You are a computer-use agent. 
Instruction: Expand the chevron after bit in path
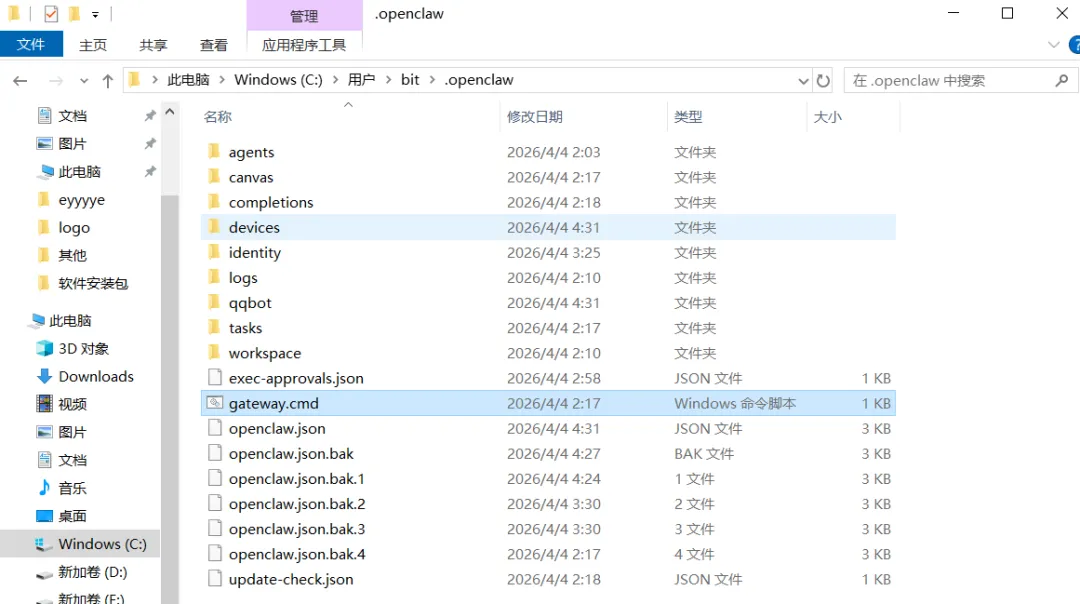point(433,80)
